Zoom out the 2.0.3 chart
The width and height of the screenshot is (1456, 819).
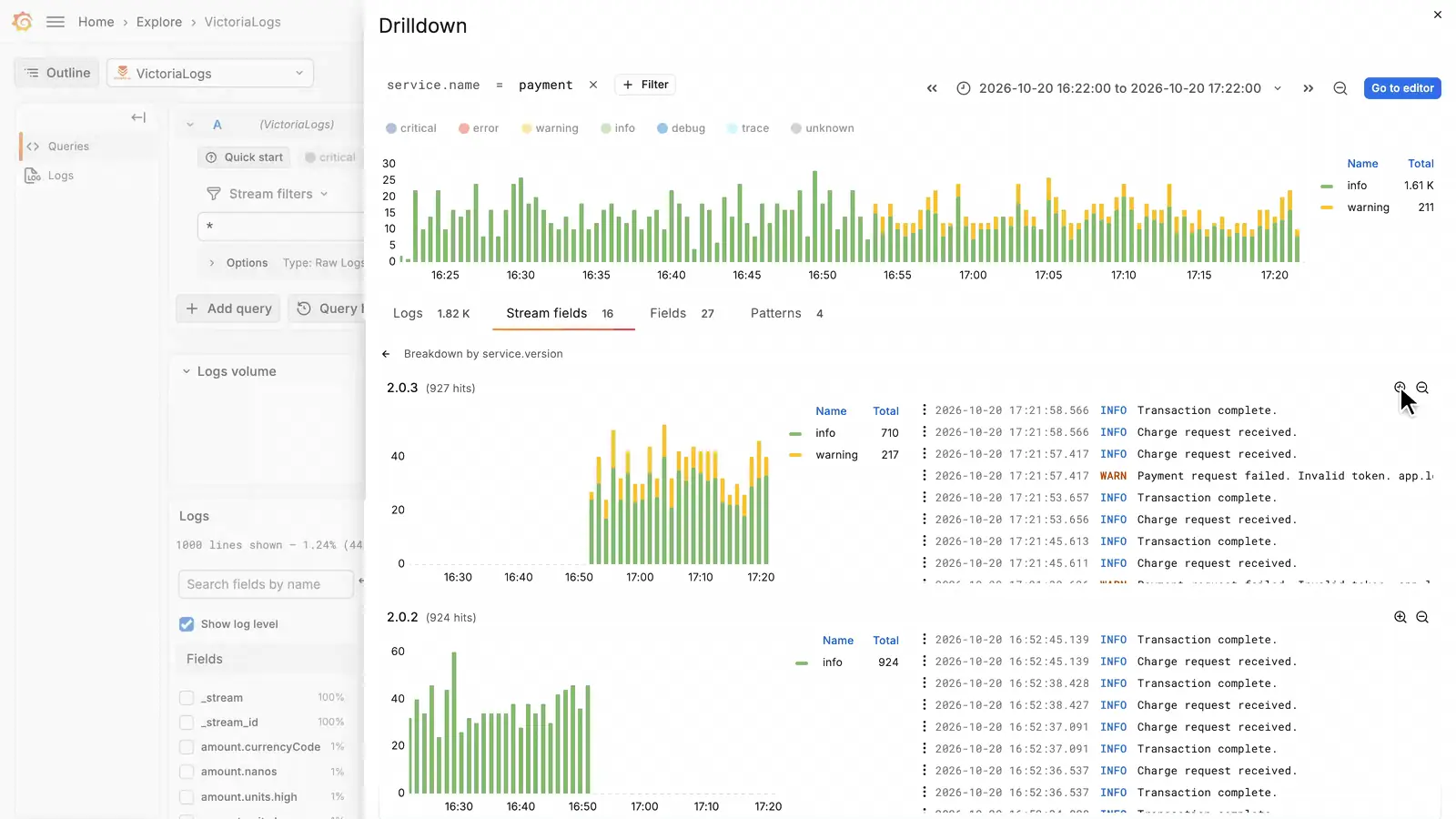[x=1422, y=388]
